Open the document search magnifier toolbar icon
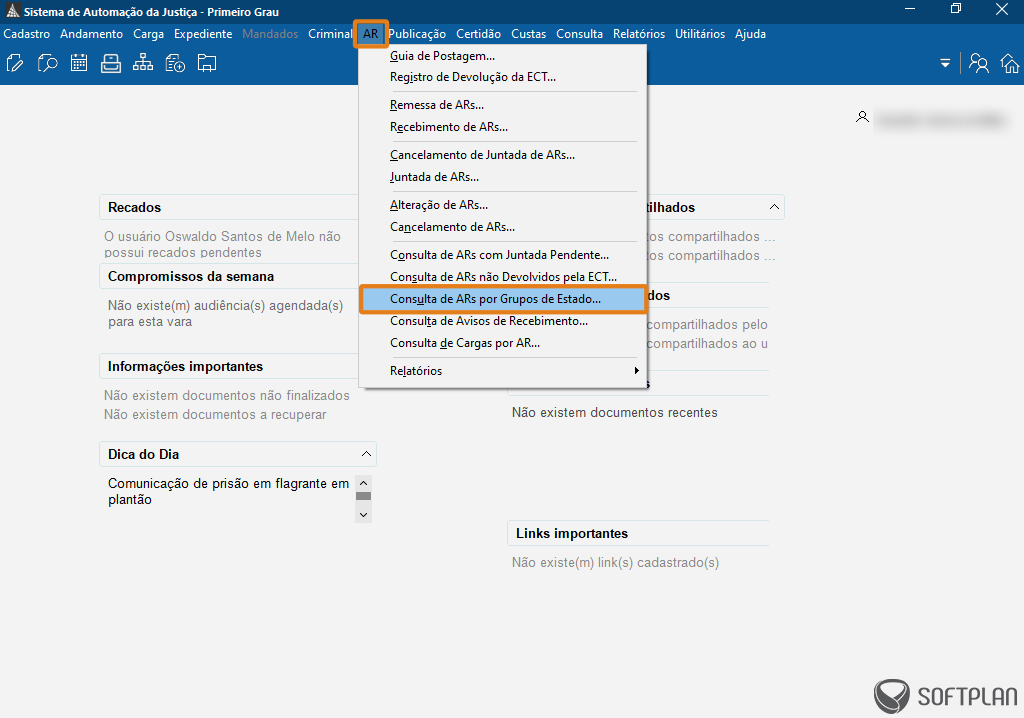This screenshot has width=1024, height=718. click(47, 63)
